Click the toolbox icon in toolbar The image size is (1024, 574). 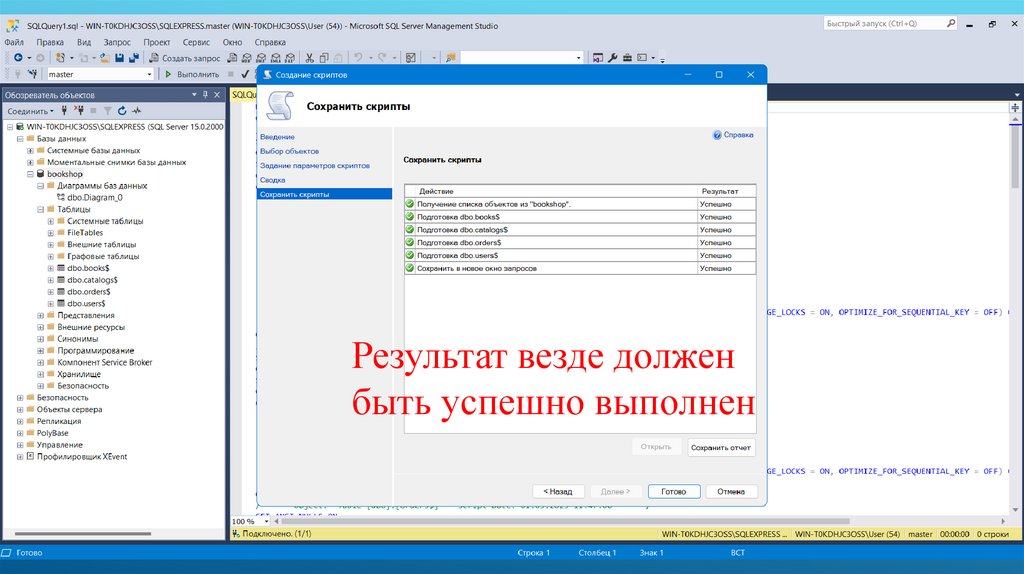(627, 58)
